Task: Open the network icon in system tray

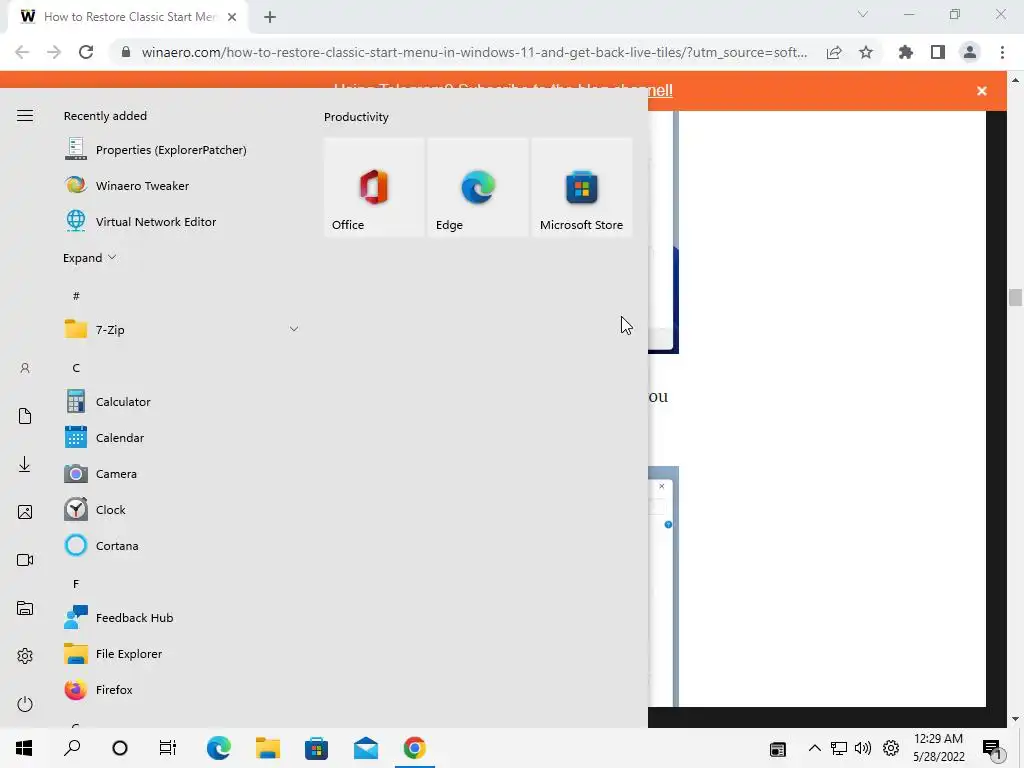Action: click(x=839, y=748)
